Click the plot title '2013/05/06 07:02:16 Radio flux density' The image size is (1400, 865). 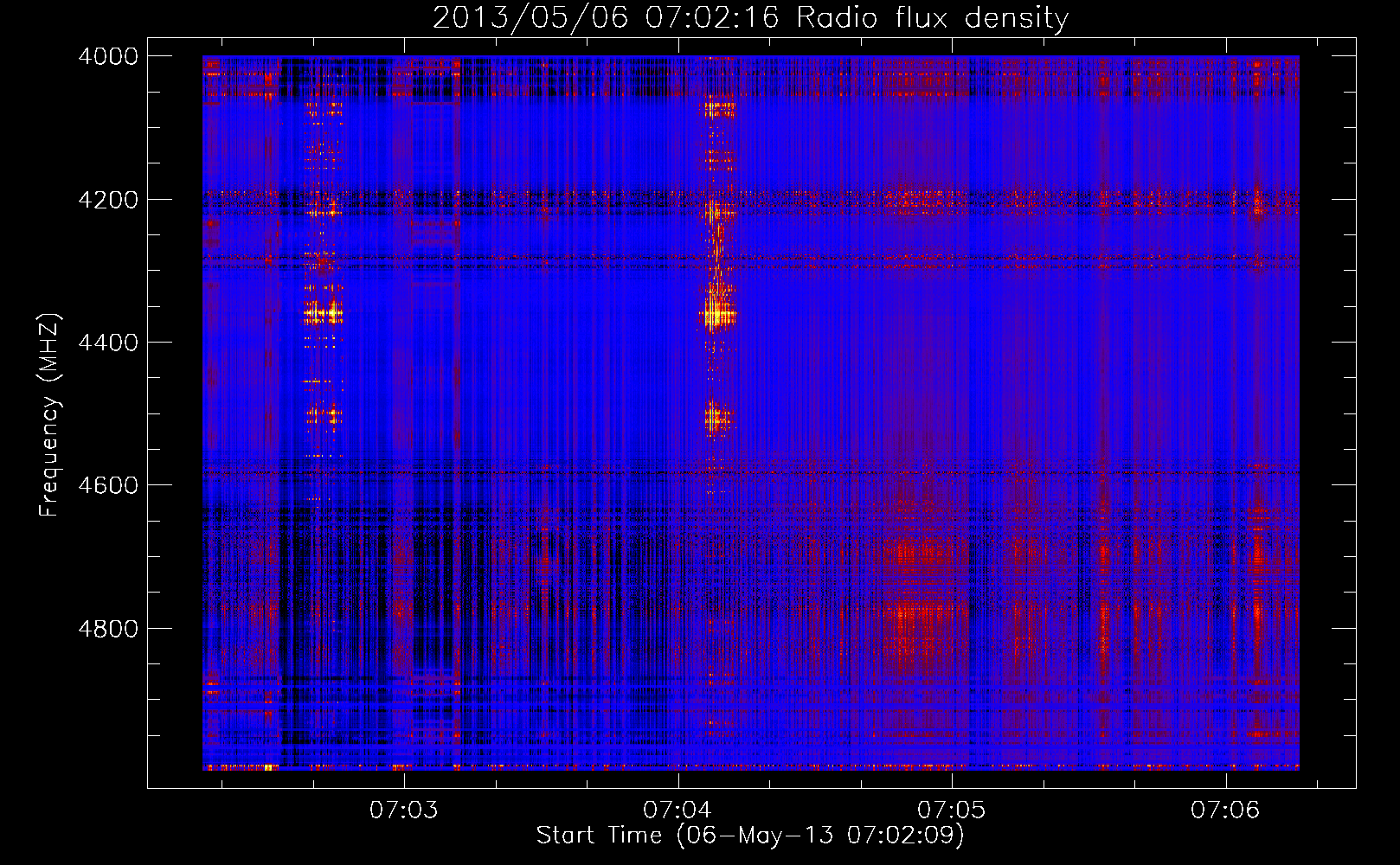tap(750, 17)
